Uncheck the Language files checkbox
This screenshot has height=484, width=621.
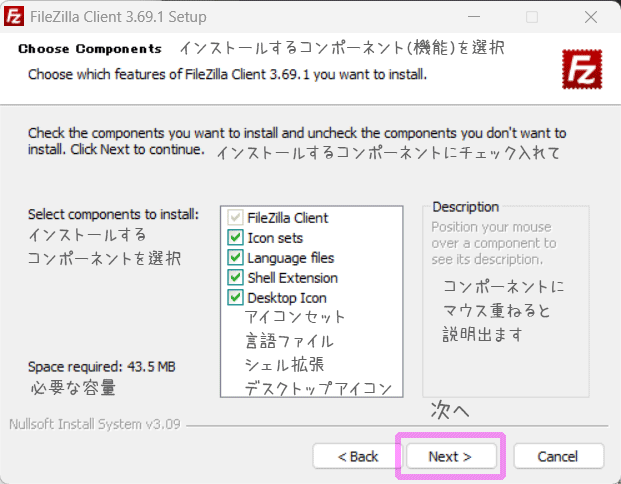235,257
